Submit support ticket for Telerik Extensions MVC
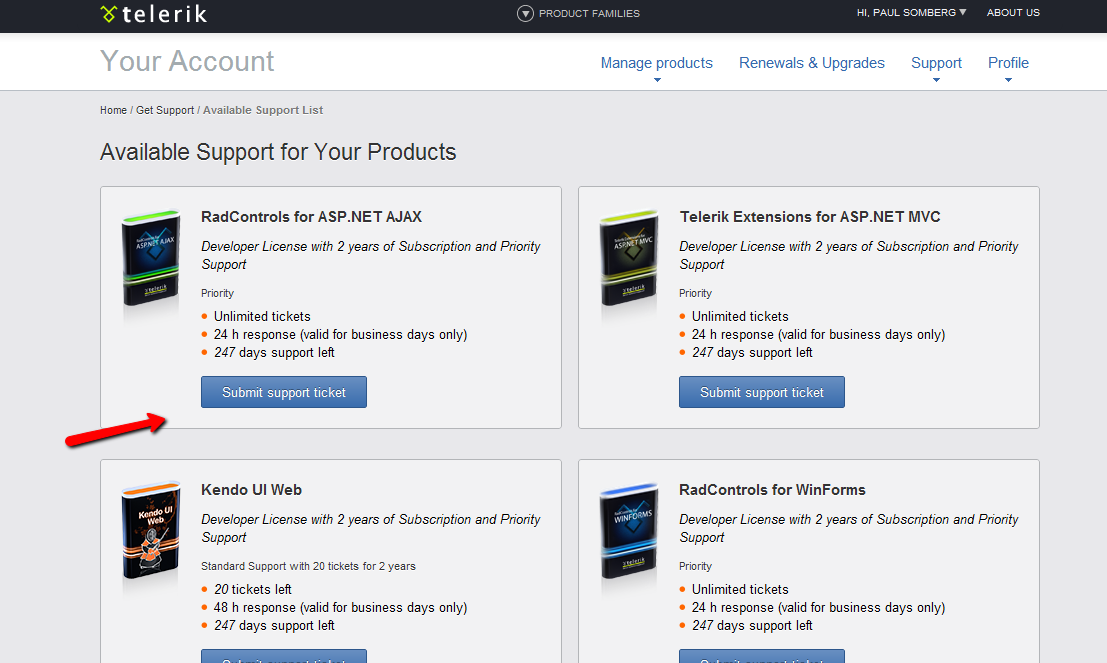The width and height of the screenshot is (1107, 663). click(x=762, y=392)
